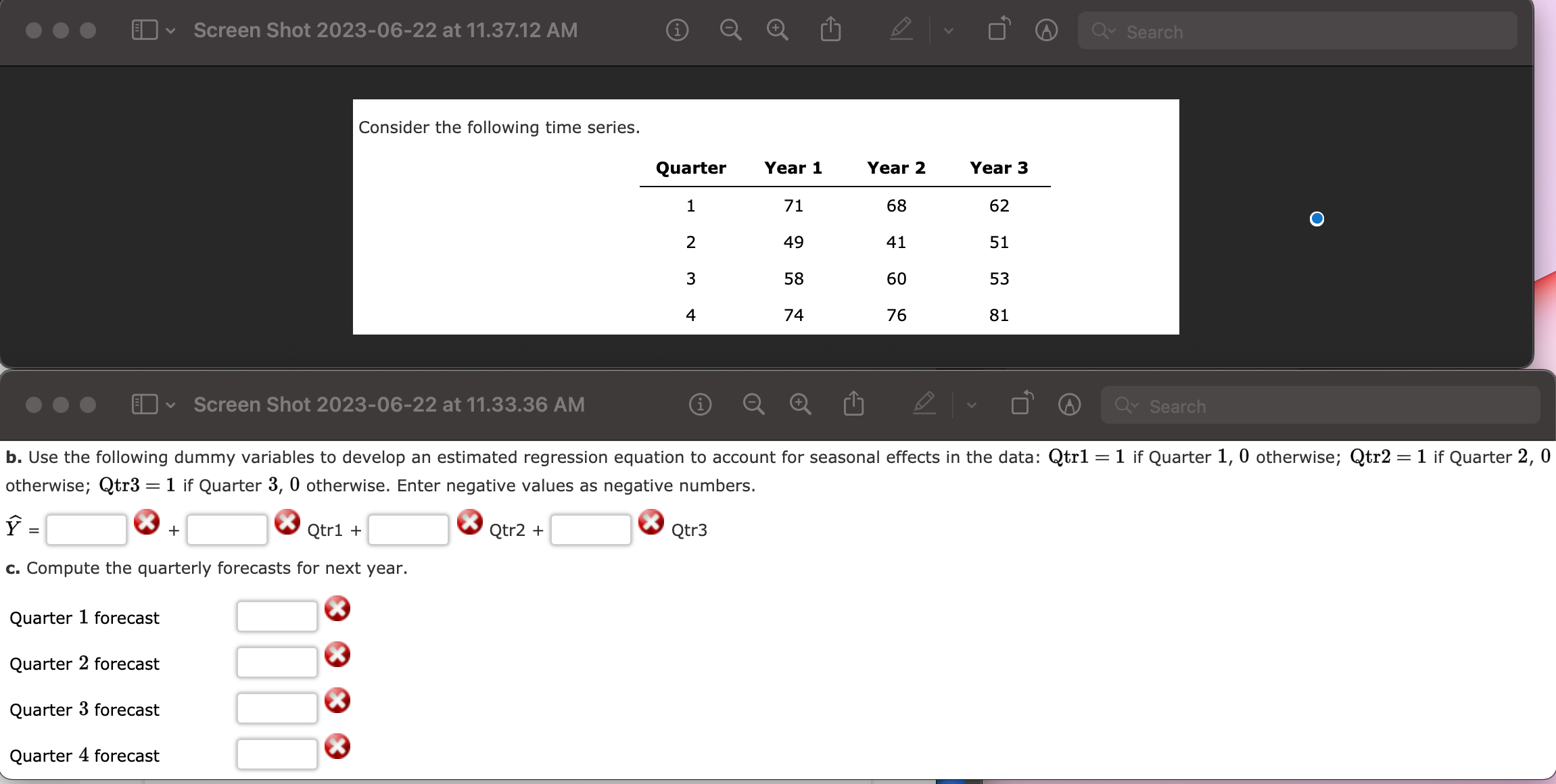Toggle the sidebar in the top window
The height and width of the screenshot is (784, 1556).
click(x=143, y=30)
